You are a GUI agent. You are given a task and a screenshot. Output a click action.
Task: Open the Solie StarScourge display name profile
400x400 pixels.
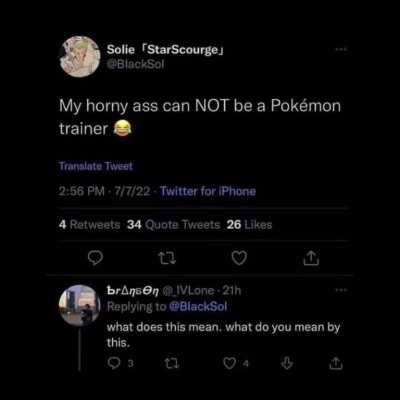(165, 50)
